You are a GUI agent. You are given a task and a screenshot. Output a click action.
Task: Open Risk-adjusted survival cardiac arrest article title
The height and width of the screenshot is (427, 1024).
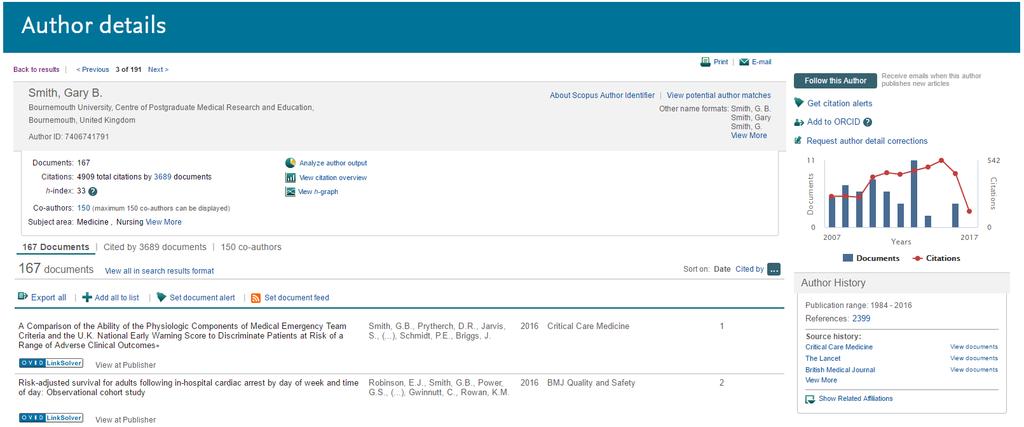pyautogui.click(x=188, y=388)
